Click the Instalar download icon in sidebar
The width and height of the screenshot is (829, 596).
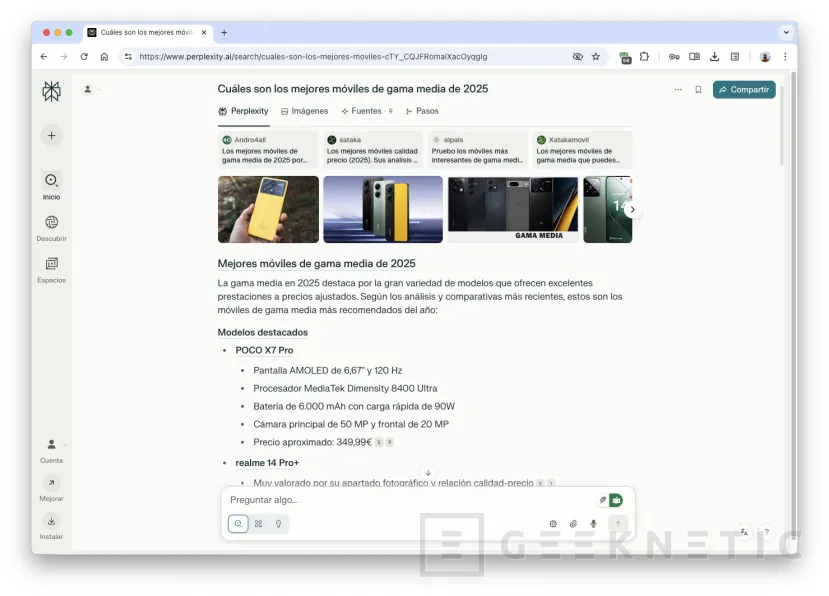pyautogui.click(x=51, y=521)
